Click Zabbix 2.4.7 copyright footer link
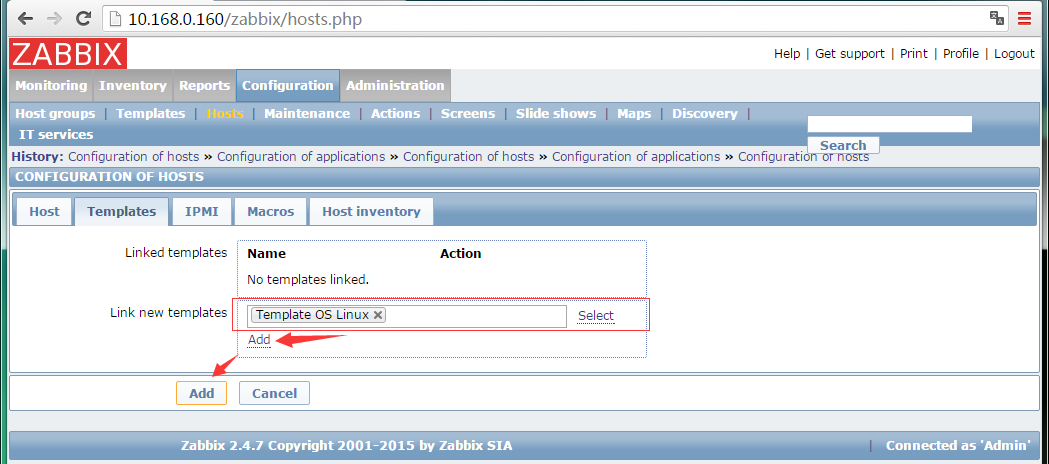Viewport: 1049px width, 464px height. [347, 445]
